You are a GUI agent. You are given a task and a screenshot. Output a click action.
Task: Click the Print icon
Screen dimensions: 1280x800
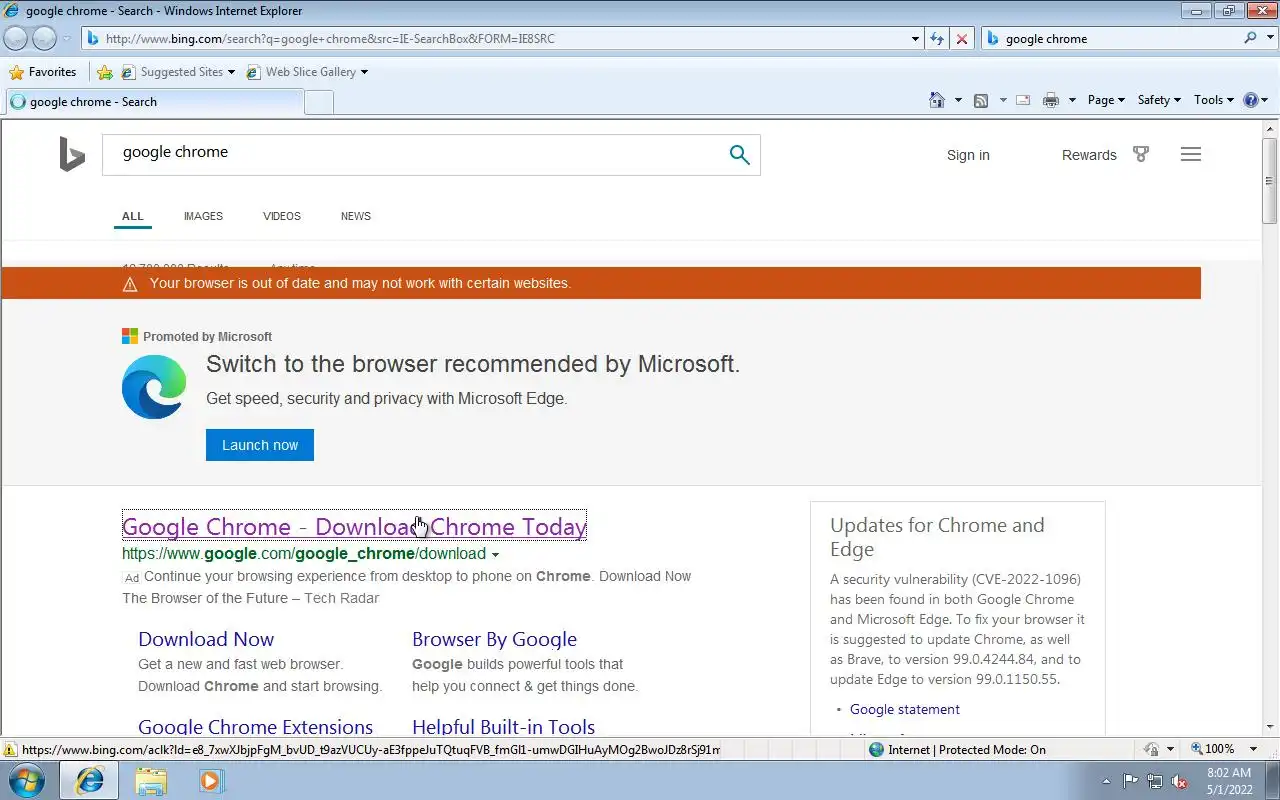pos(1050,100)
